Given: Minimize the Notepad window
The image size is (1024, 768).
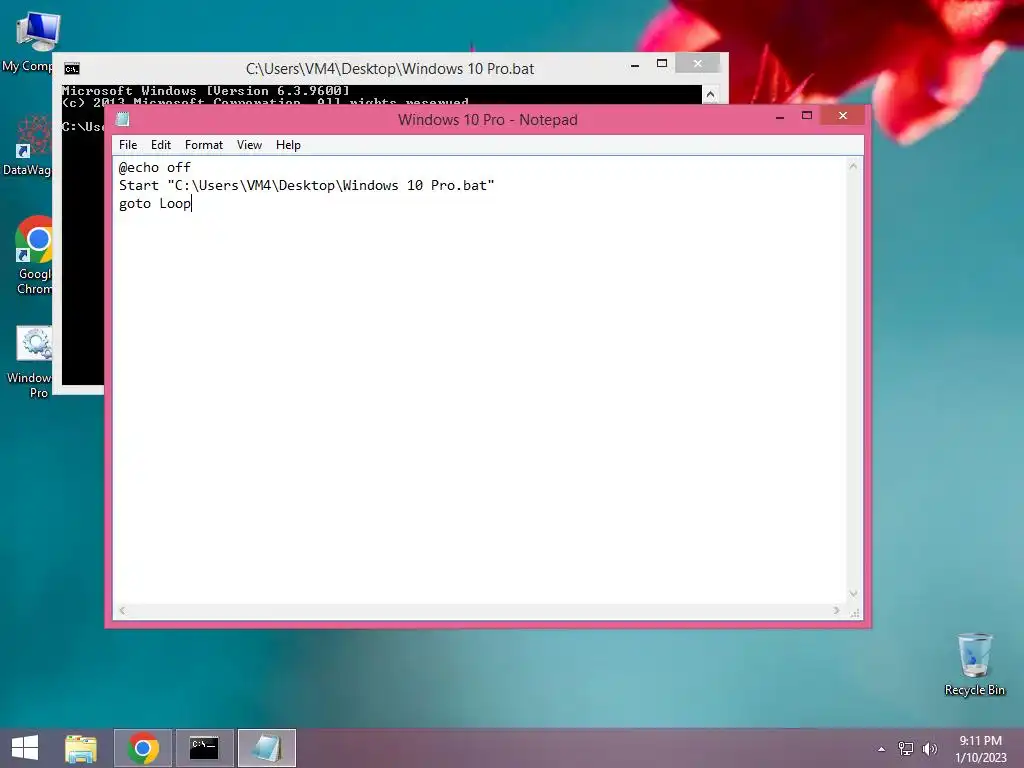Looking at the screenshot, I should [780, 117].
